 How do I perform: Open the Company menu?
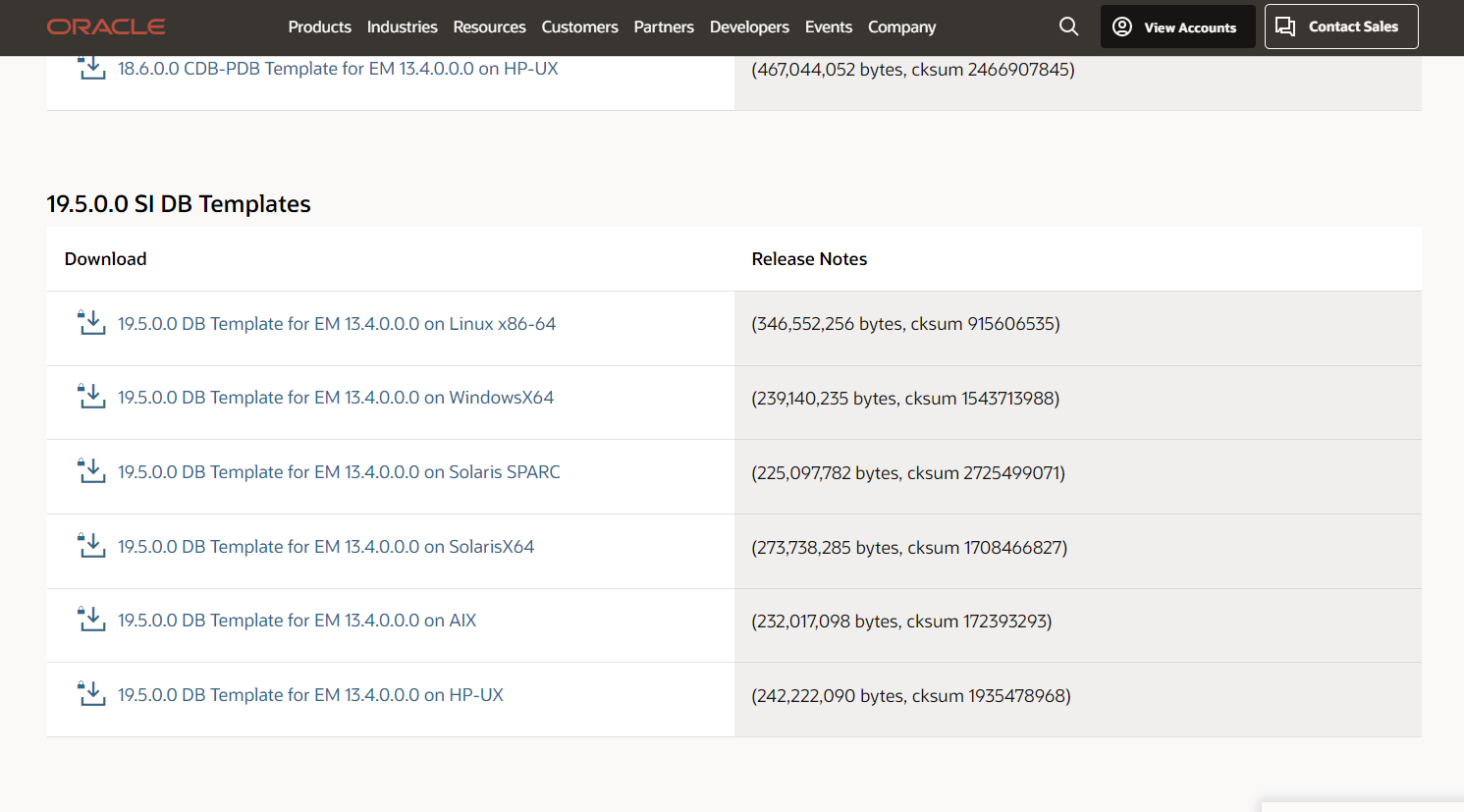(x=901, y=27)
